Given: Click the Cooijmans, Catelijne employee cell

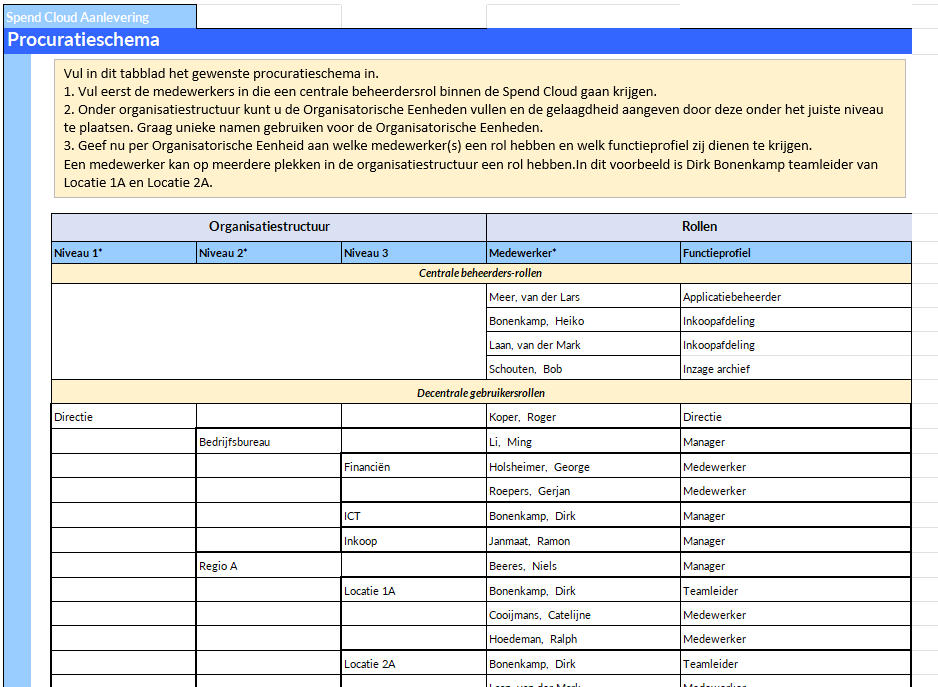Looking at the screenshot, I should point(582,615).
